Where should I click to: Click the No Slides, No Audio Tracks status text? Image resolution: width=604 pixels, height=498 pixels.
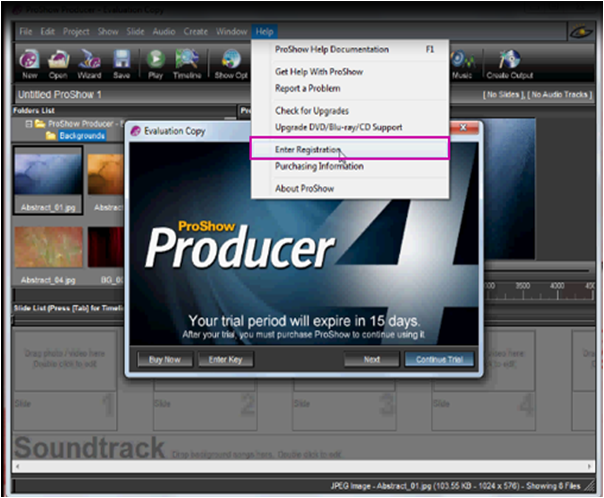pos(537,94)
